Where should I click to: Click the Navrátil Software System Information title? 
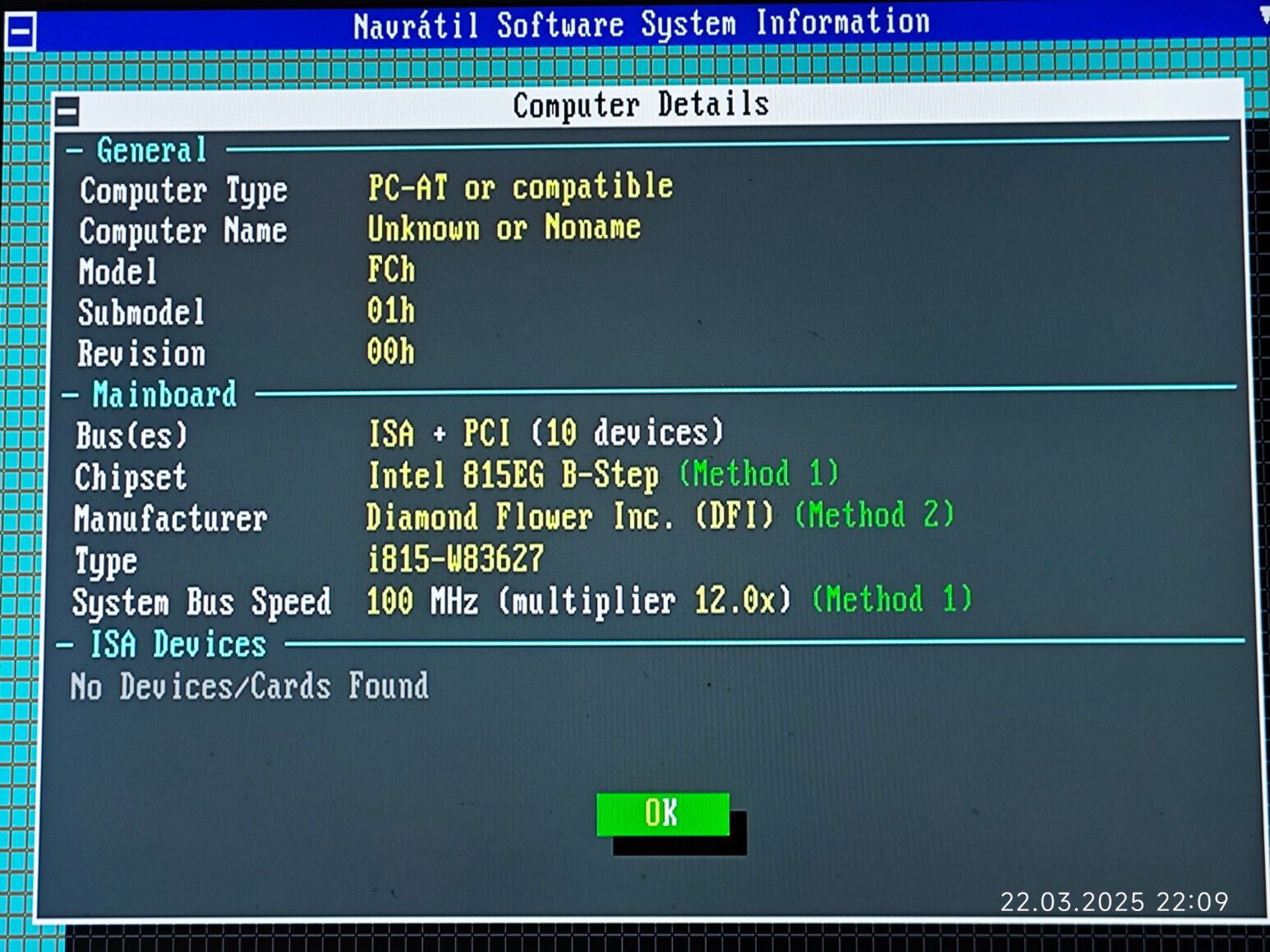click(642, 24)
